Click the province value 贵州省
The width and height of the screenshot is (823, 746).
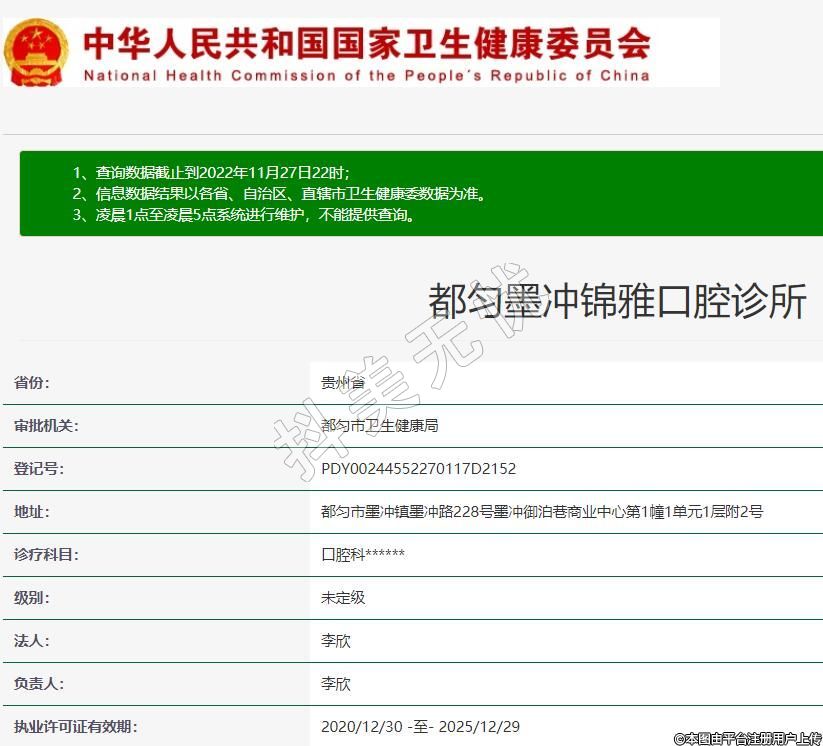pos(343,383)
